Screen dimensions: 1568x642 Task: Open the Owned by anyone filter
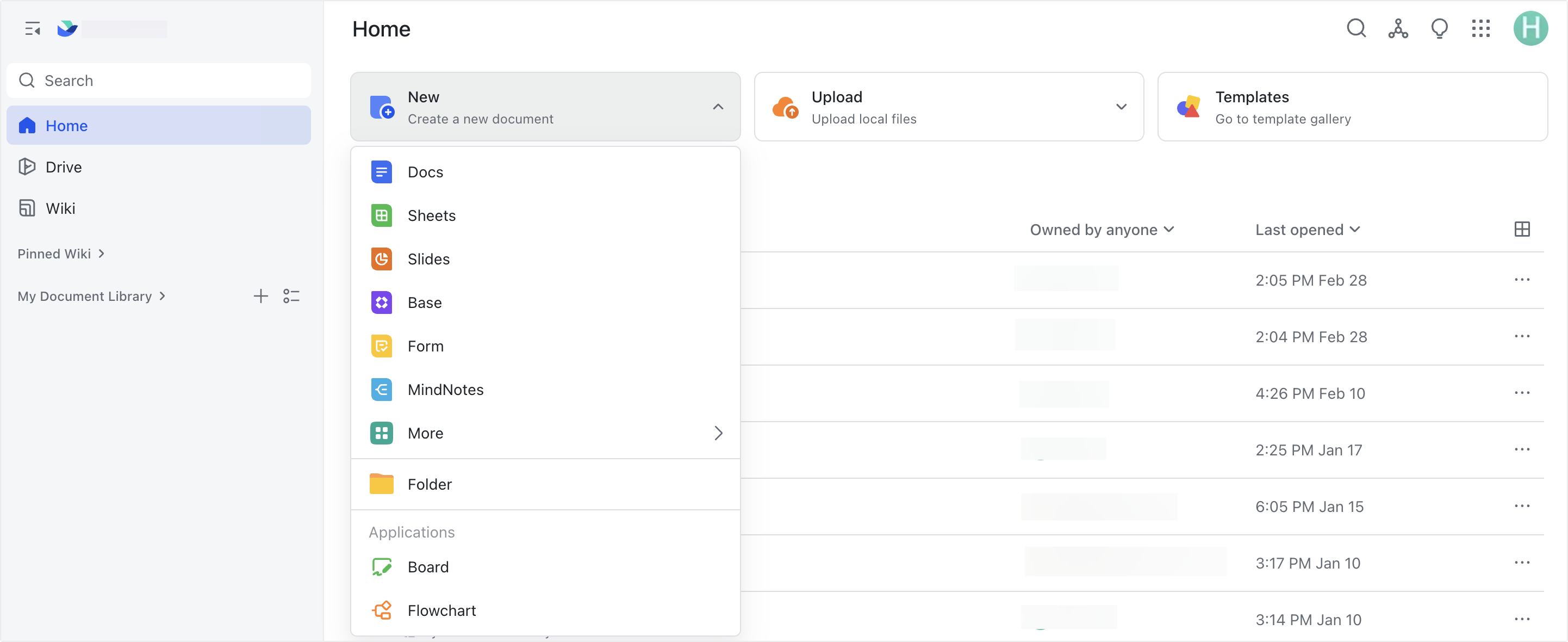click(x=1100, y=230)
